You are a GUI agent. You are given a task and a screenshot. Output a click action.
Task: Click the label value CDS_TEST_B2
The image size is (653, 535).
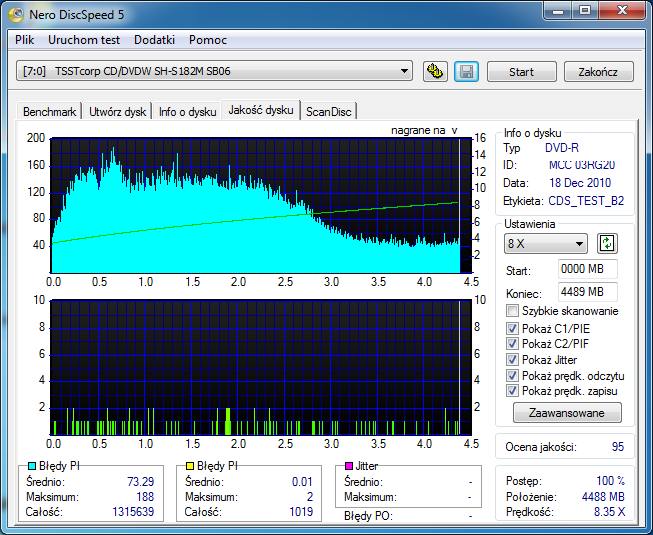pos(586,201)
